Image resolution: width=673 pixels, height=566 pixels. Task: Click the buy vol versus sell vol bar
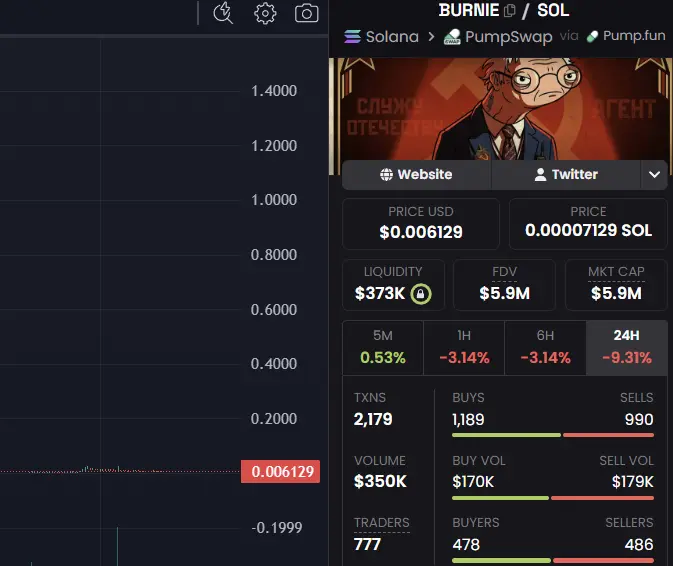553,498
